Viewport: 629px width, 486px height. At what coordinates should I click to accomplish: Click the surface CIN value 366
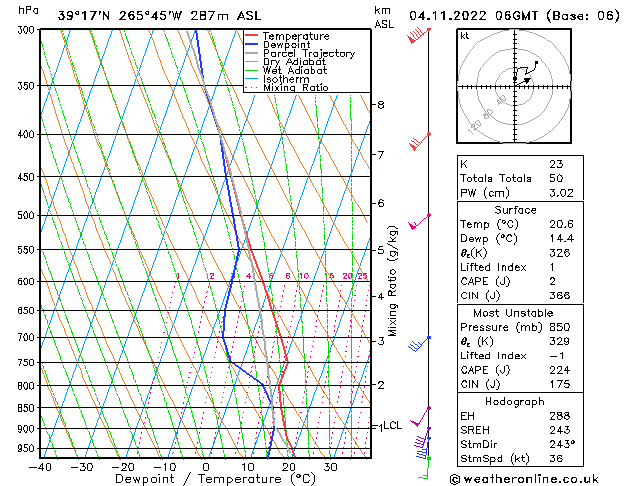coord(560,296)
